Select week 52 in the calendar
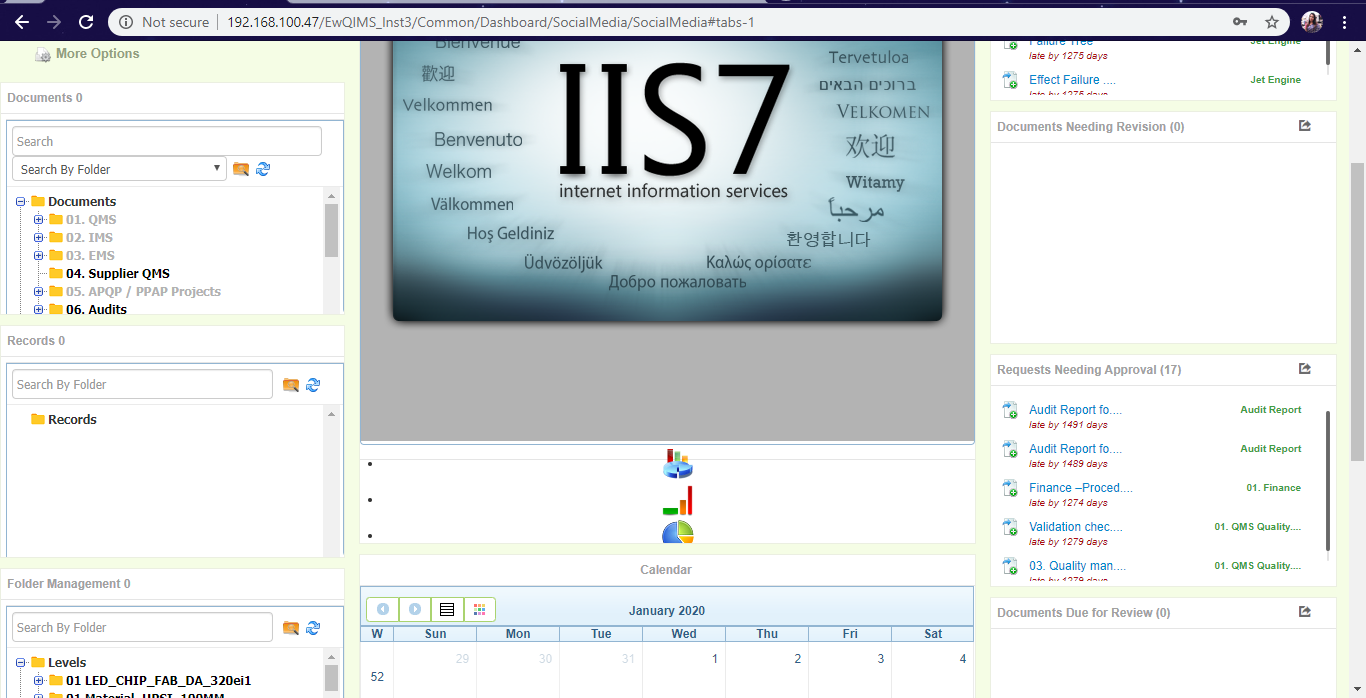Image resolution: width=1366 pixels, height=698 pixels. point(377,677)
